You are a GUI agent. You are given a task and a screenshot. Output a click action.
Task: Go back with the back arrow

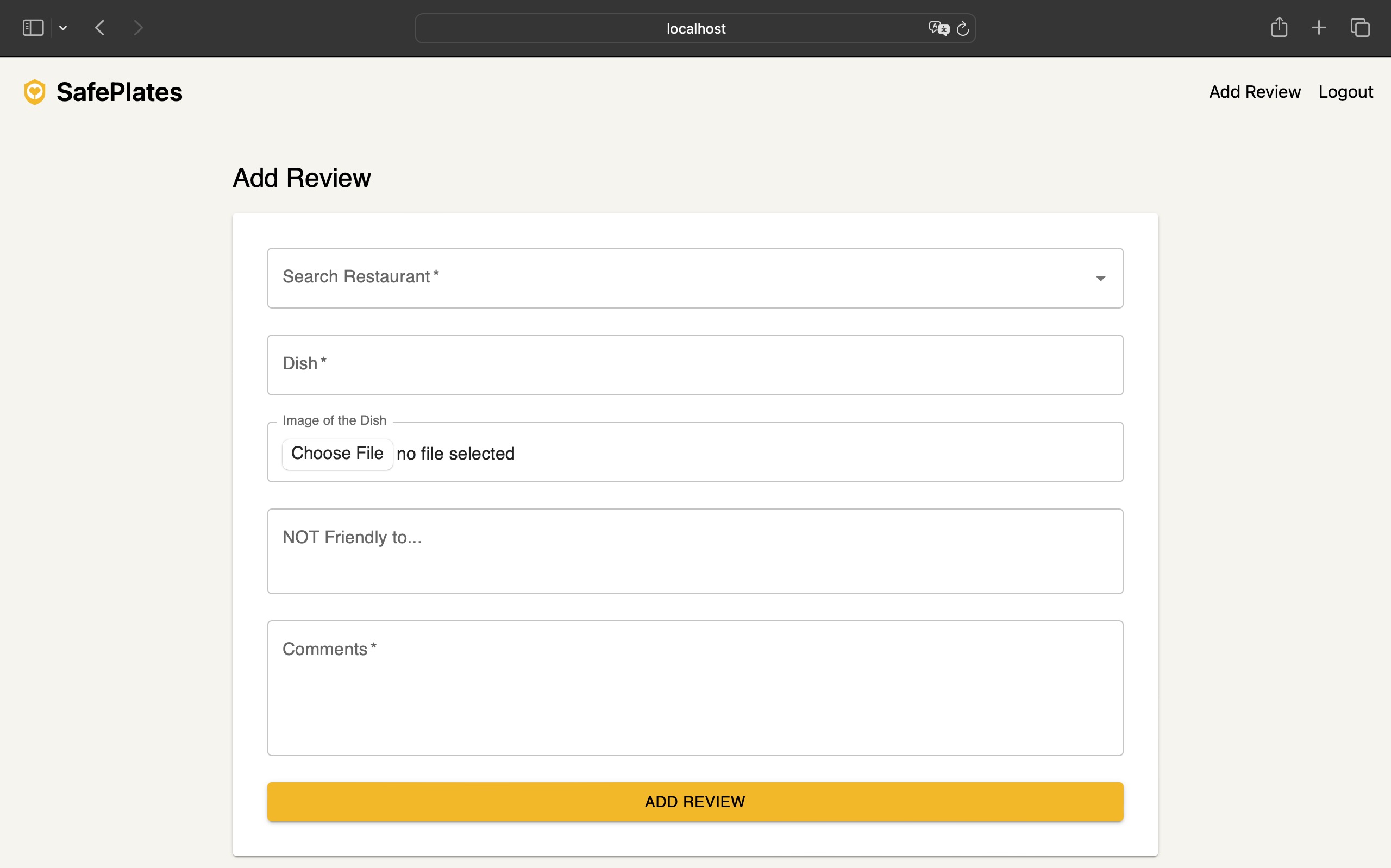[x=100, y=28]
